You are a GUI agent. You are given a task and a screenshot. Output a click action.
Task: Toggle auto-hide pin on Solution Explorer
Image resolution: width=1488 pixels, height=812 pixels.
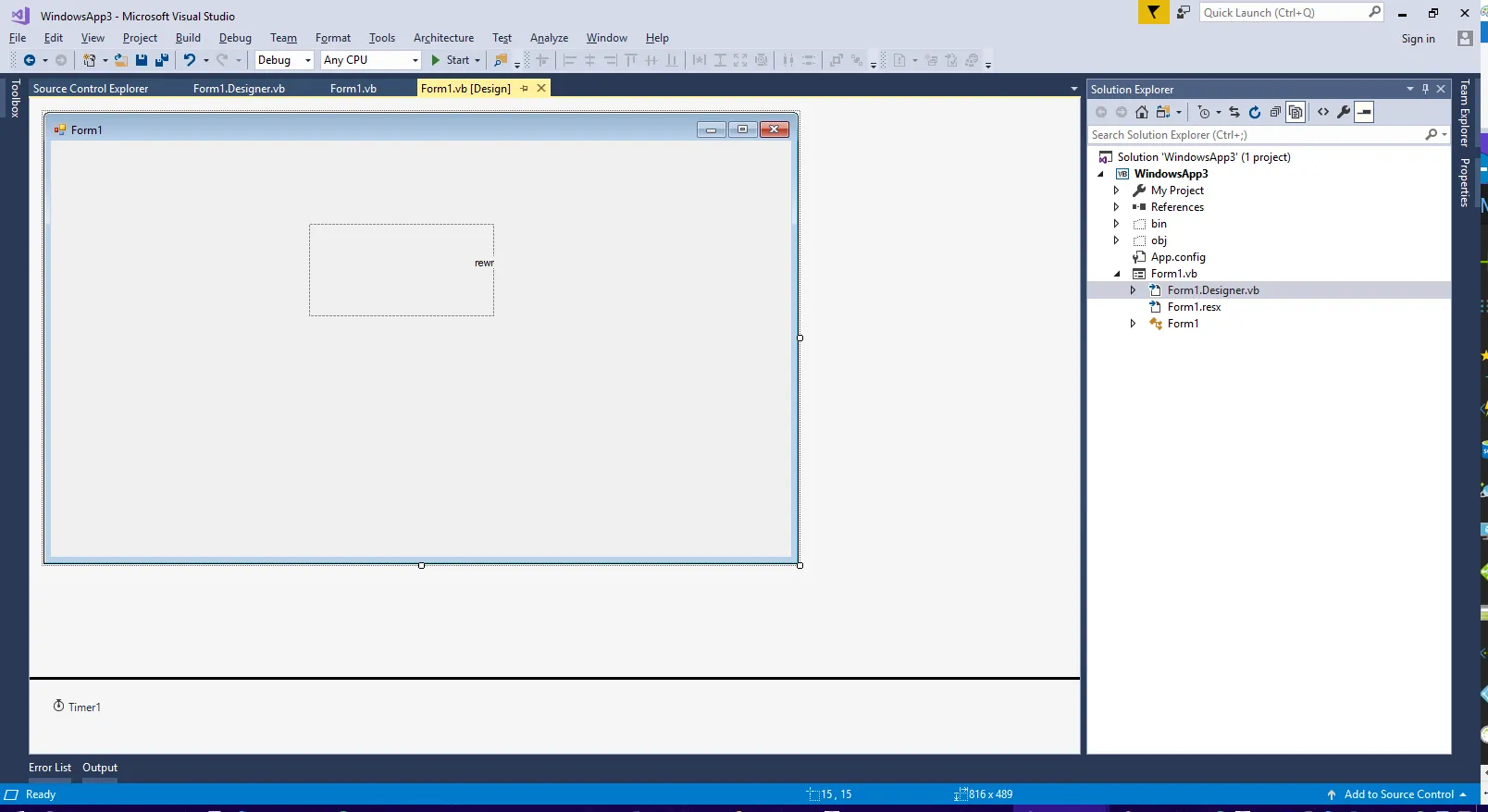(x=1425, y=89)
